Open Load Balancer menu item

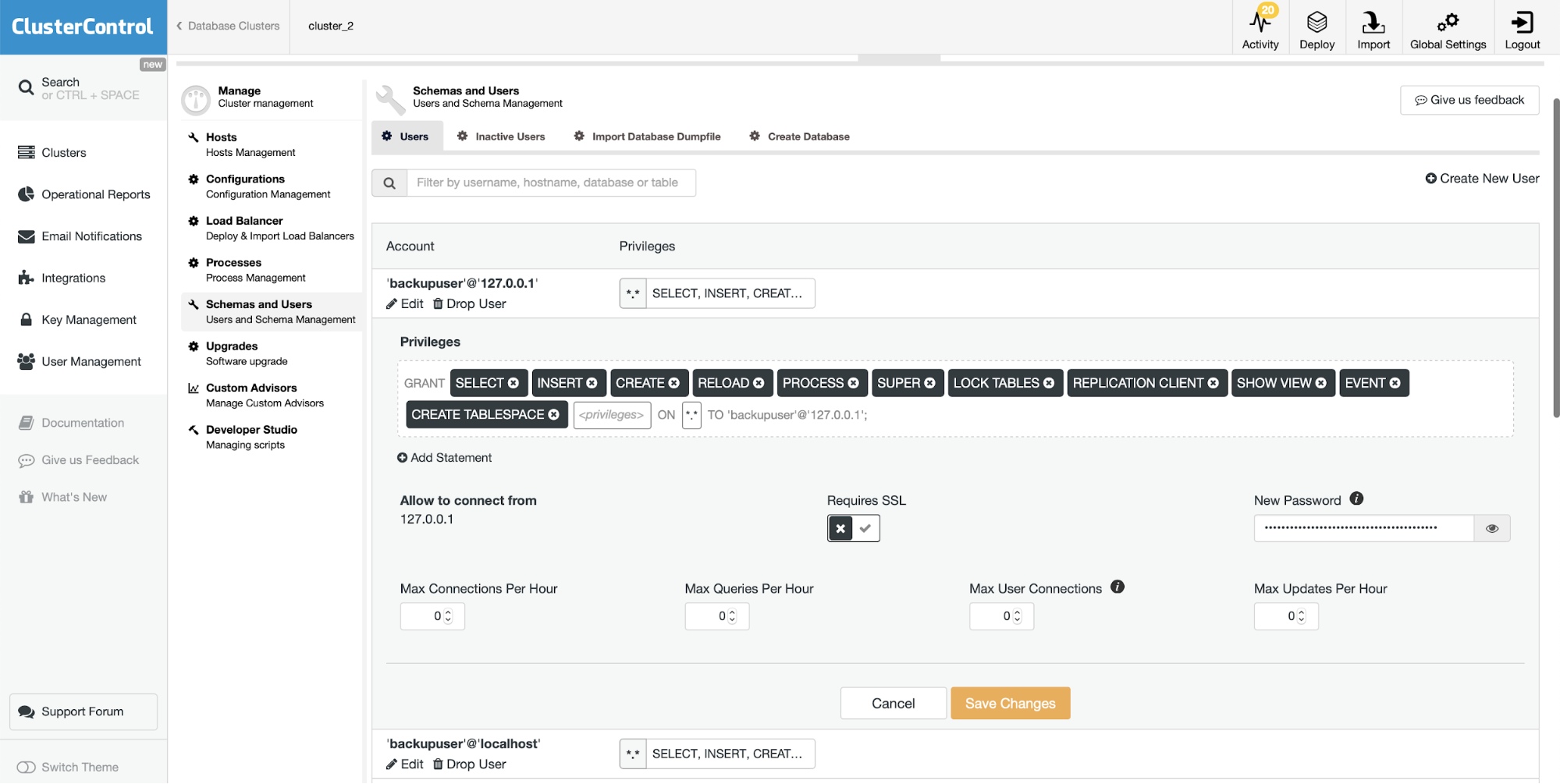pyautogui.click(x=272, y=228)
